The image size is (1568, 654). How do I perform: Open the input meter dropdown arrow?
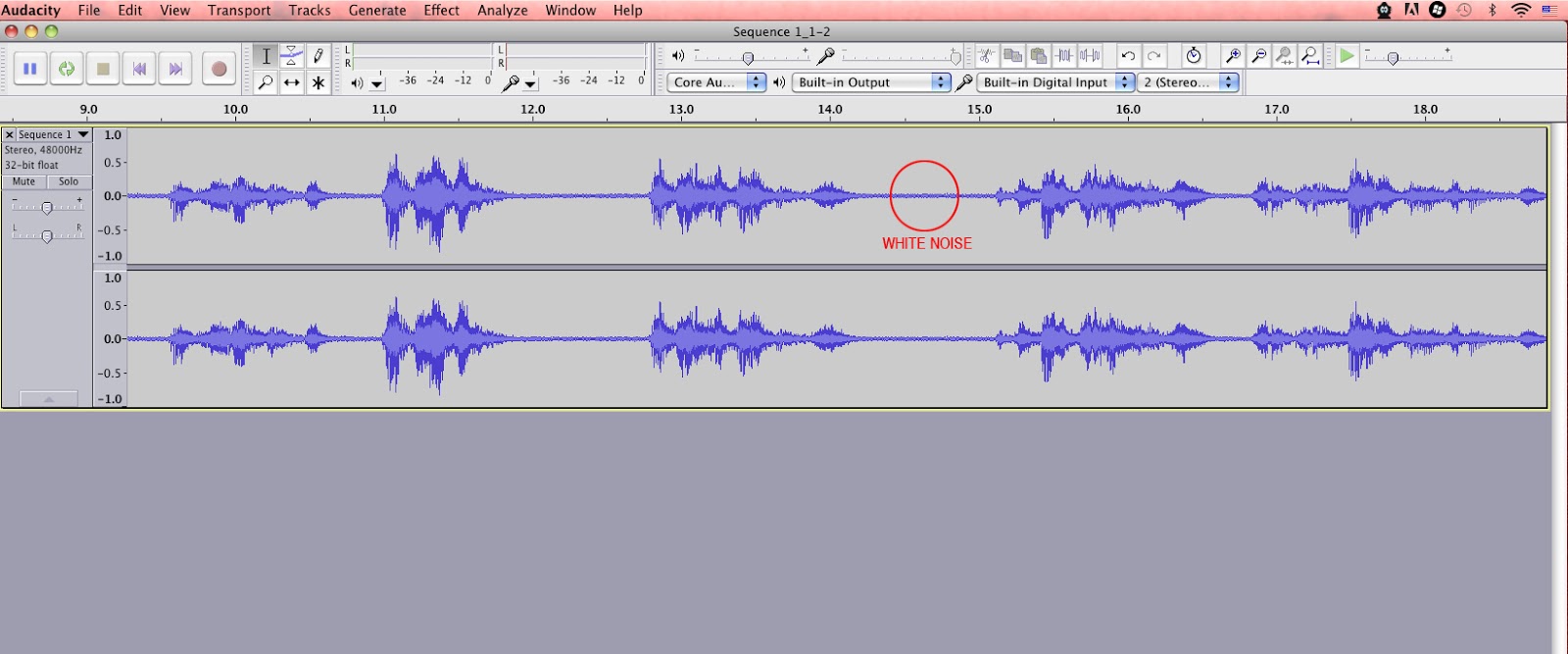tap(530, 84)
